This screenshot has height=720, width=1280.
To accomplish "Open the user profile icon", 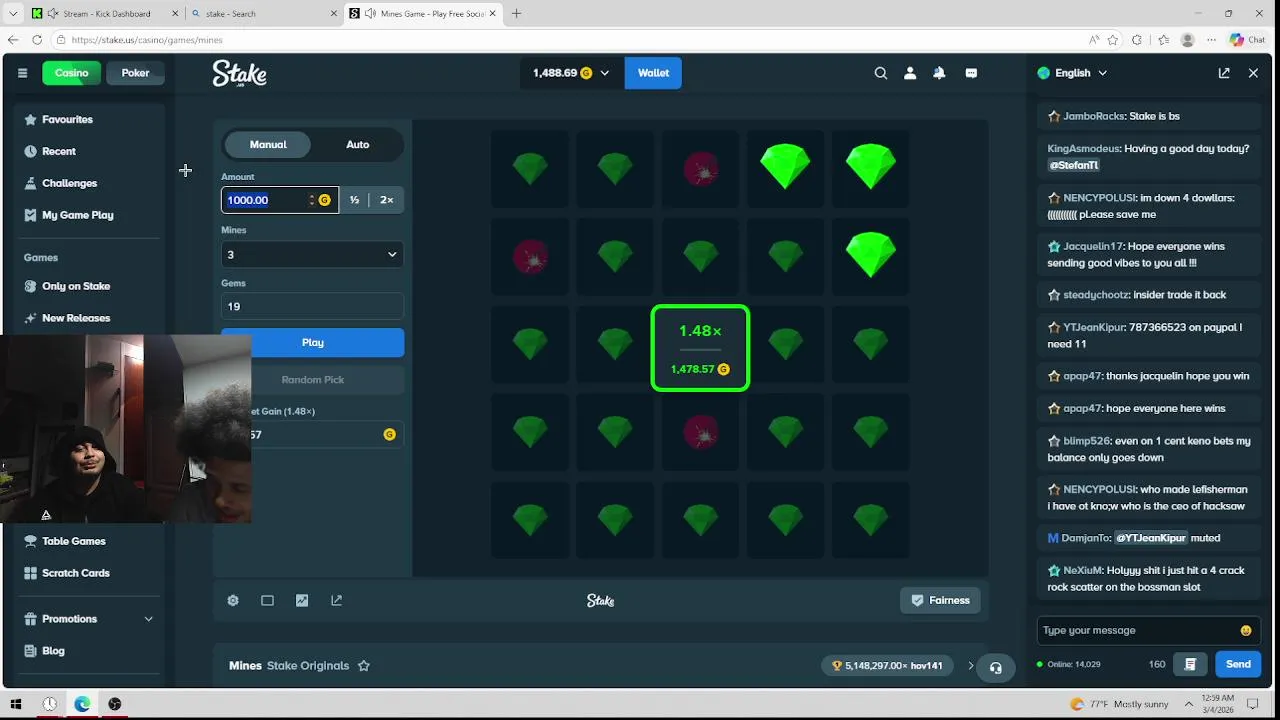I will [910, 73].
